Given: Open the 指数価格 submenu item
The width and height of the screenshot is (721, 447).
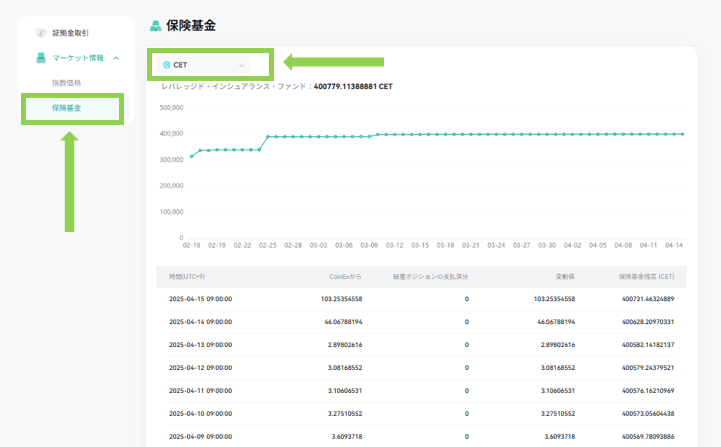Looking at the screenshot, I should (66, 83).
